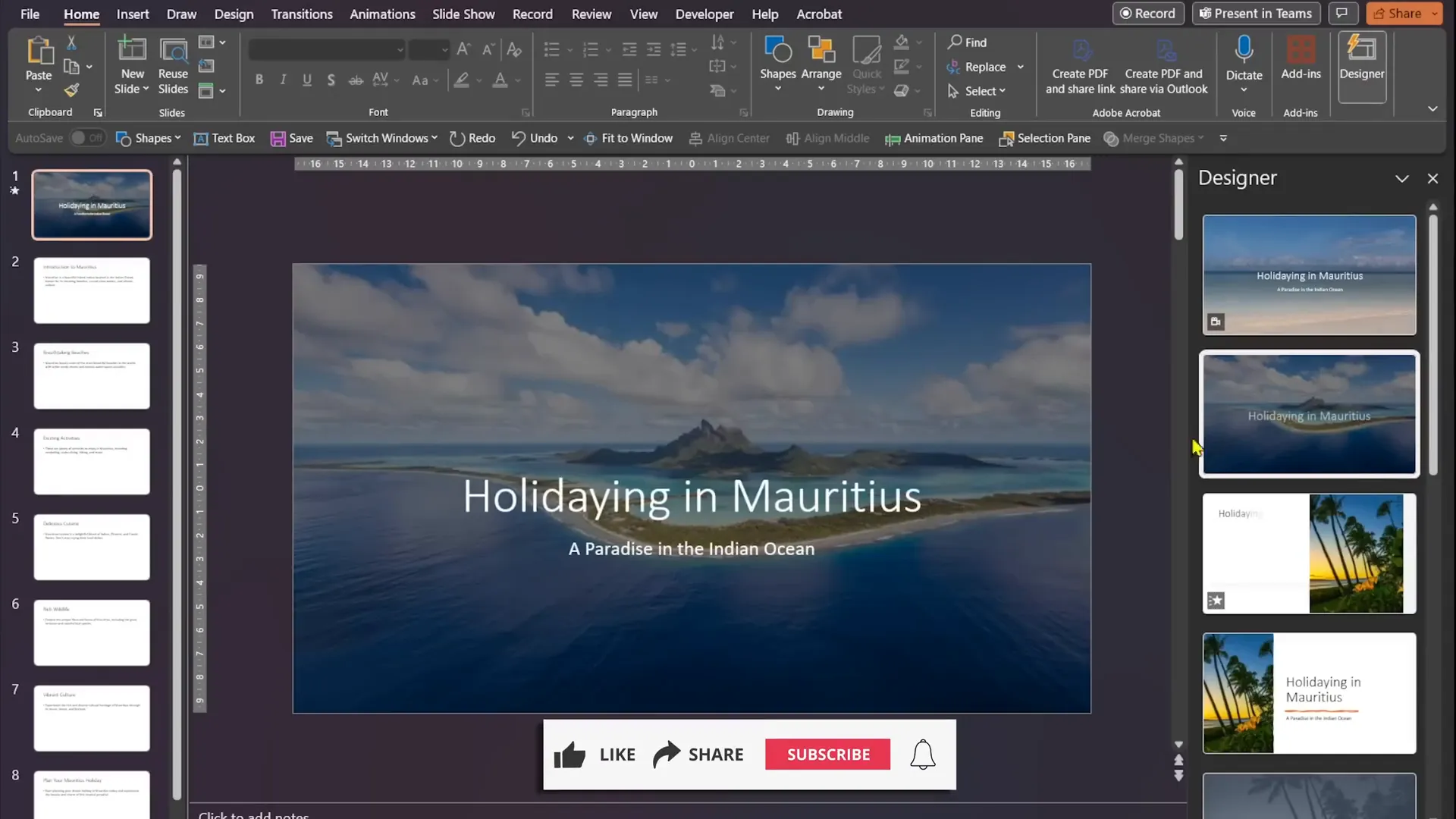The height and width of the screenshot is (819, 1456).
Task: Switch to the Slide Show tab
Action: point(463,14)
